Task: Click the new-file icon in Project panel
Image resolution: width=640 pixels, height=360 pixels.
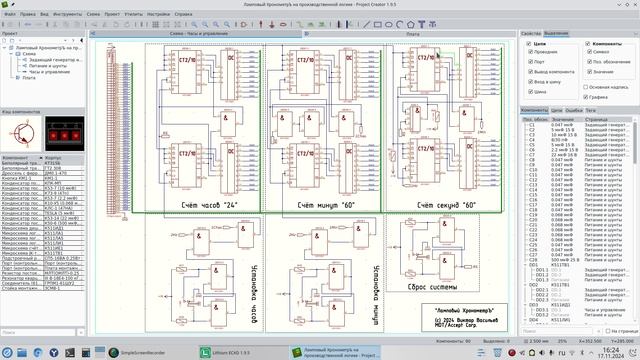Action: coord(4,40)
